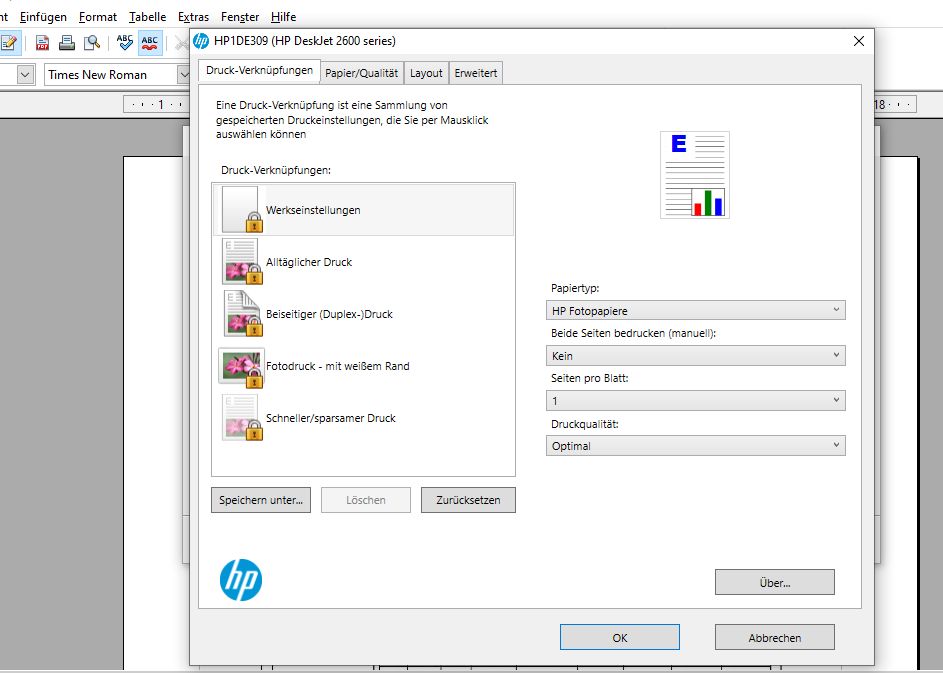Click the HP logo in the title bar
943x673 pixels.
[201, 41]
